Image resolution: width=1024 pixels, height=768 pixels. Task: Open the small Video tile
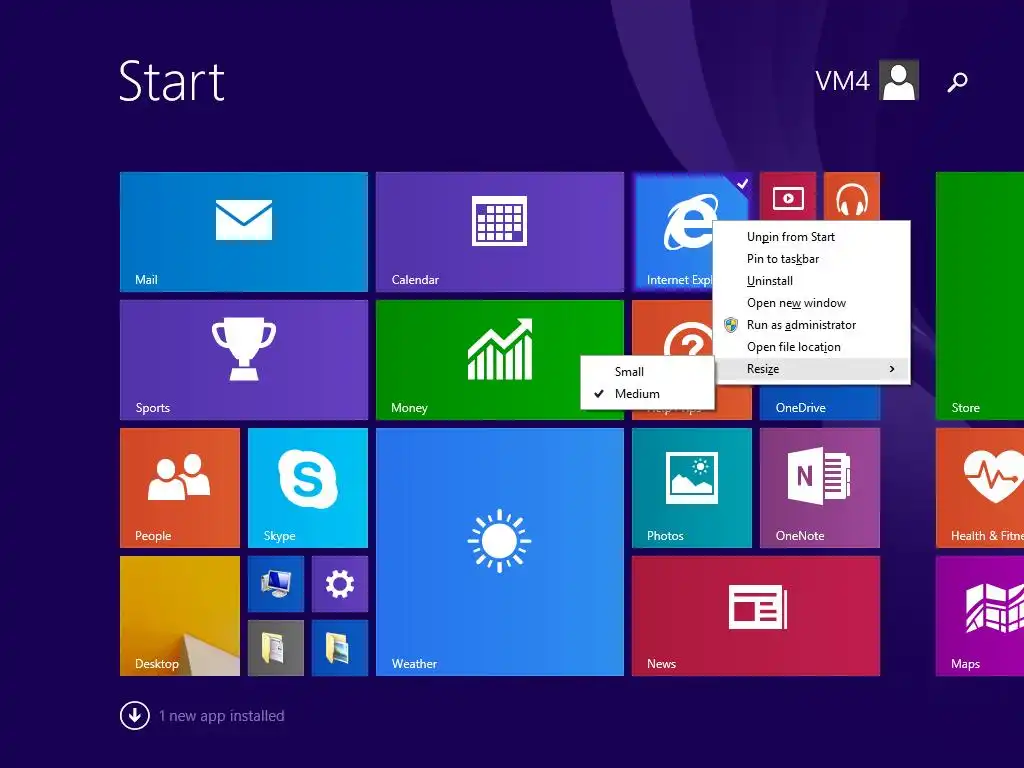pyautogui.click(x=788, y=196)
